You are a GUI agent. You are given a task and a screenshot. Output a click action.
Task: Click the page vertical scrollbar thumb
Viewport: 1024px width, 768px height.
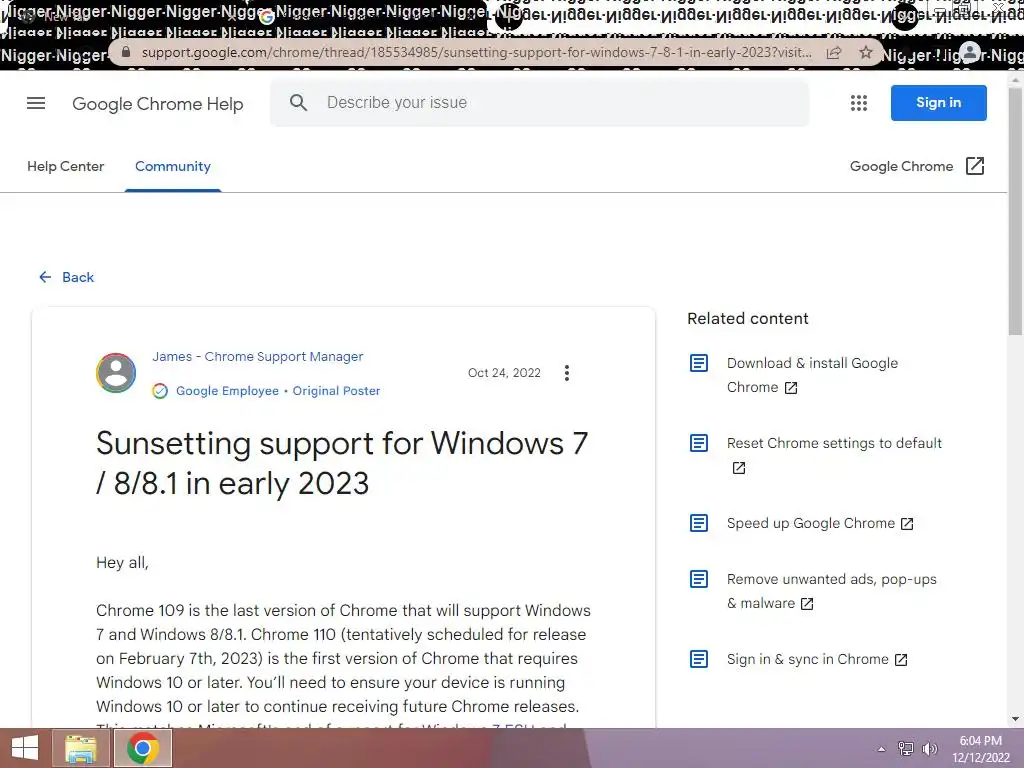[x=1016, y=212]
